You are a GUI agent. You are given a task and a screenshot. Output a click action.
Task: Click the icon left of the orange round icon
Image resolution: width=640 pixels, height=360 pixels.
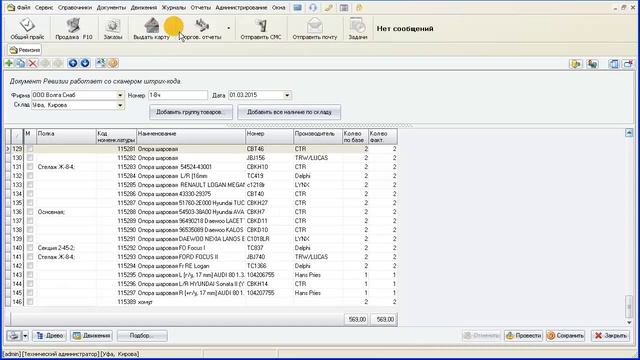[100, 63]
